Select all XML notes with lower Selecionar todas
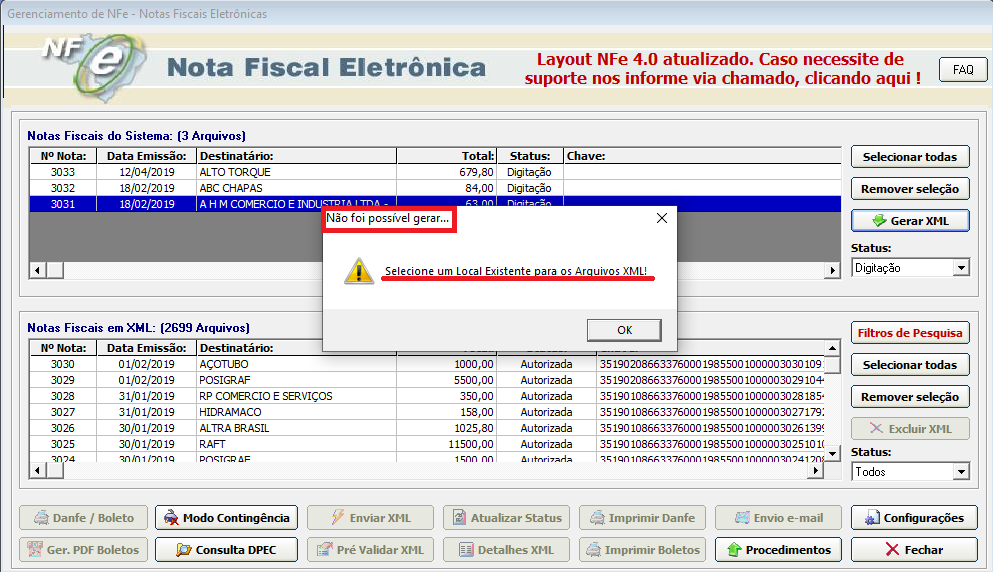 click(909, 365)
